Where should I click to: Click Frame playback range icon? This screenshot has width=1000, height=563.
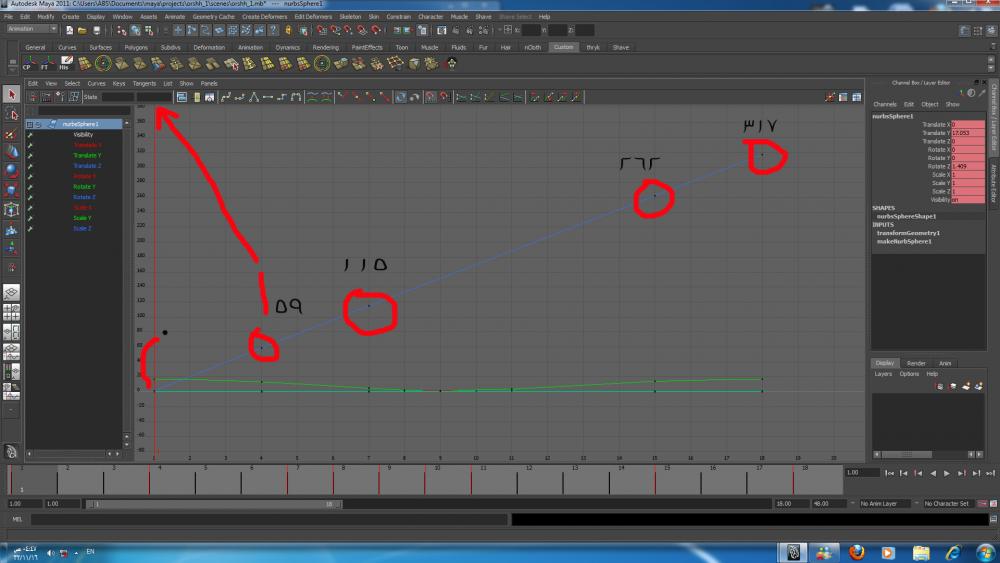[x=196, y=97]
